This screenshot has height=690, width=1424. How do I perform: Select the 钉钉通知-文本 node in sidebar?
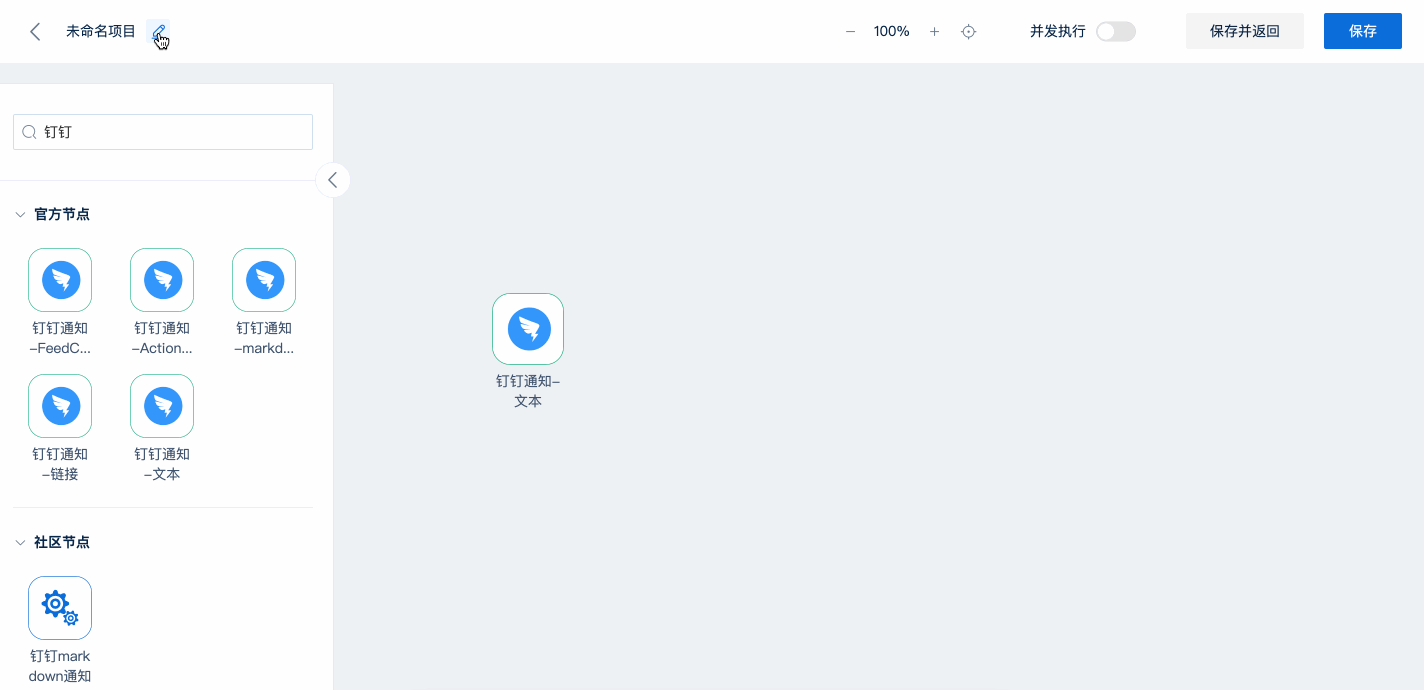click(162, 406)
